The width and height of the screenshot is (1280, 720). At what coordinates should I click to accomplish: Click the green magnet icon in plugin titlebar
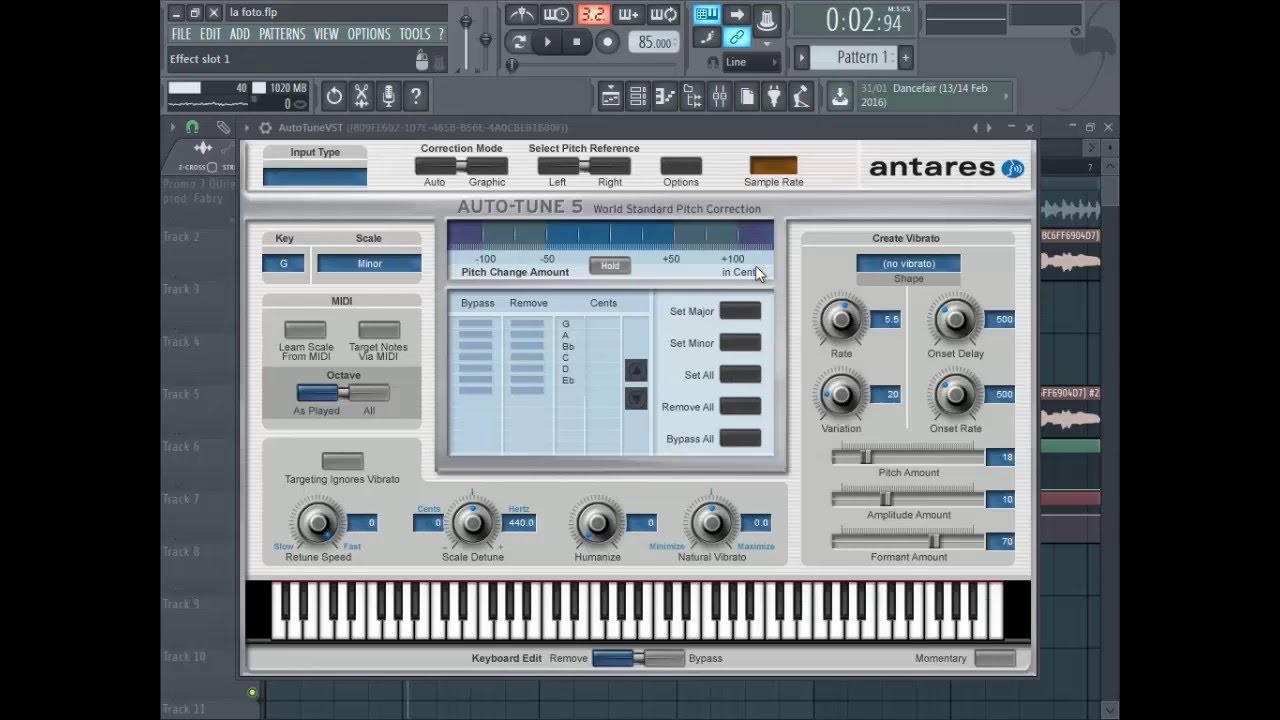(x=192, y=128)
